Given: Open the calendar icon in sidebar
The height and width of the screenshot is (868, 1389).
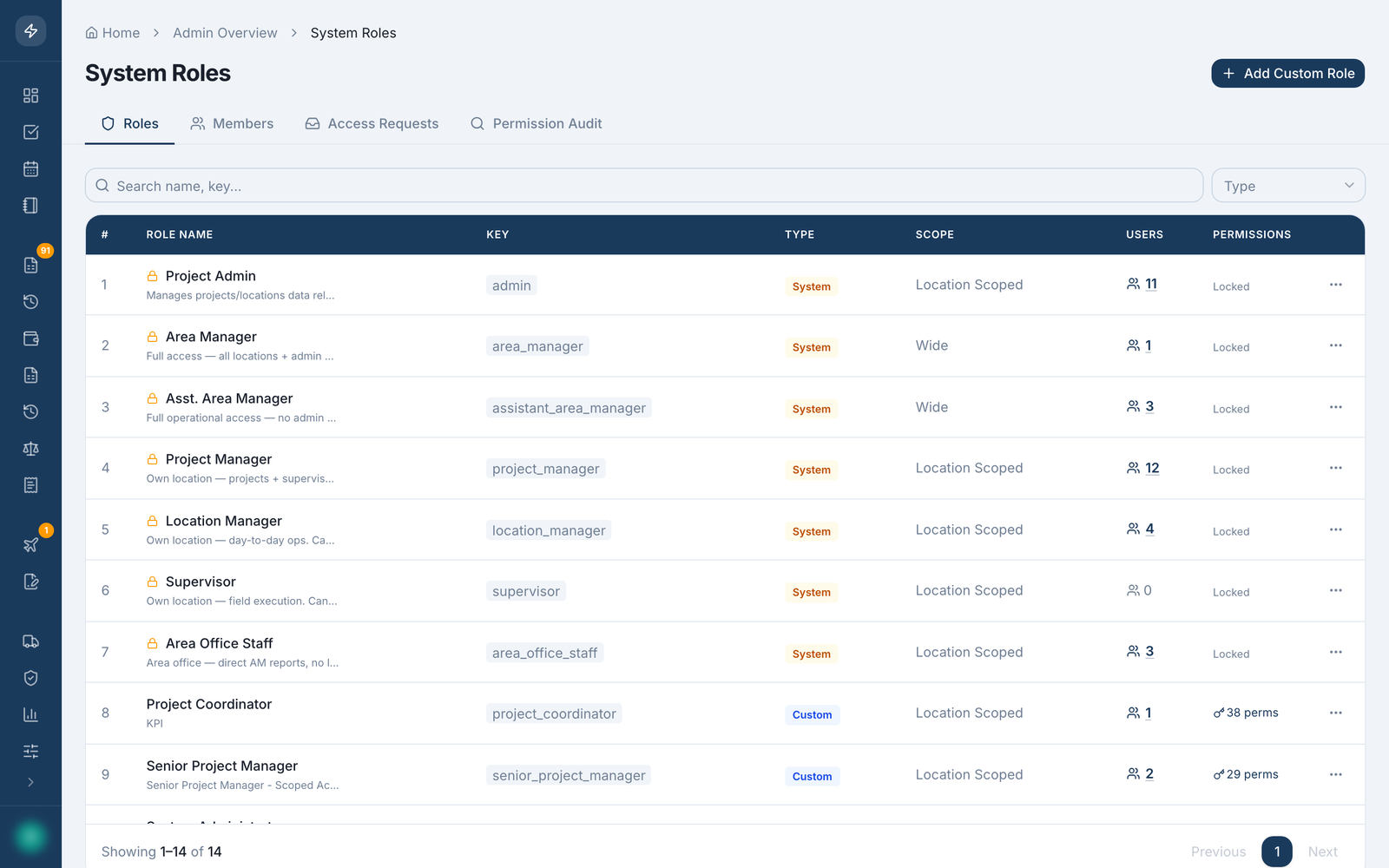Looking at the screenshot, I should pyautogui.click(x=30, y=168).
